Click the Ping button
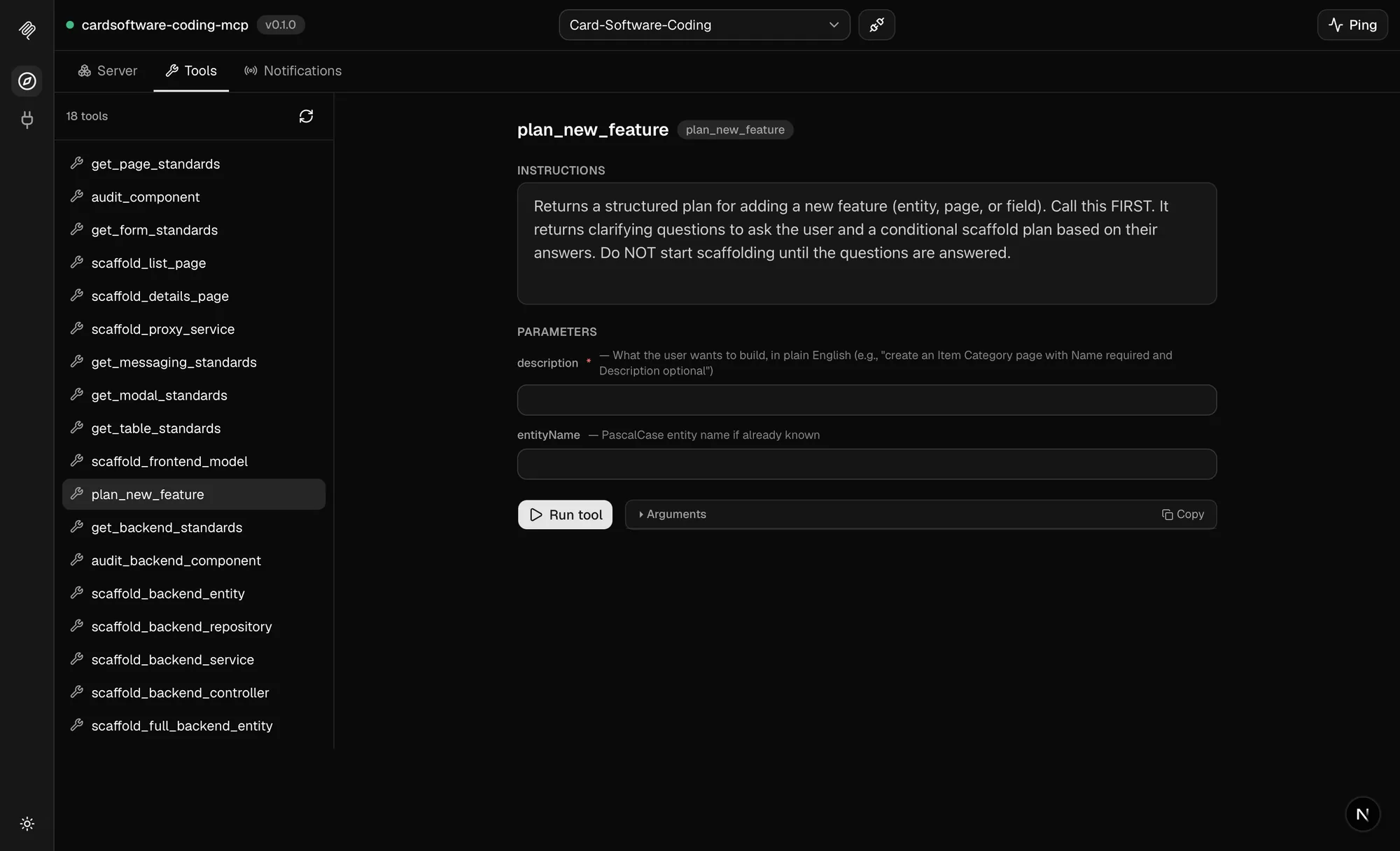Screen dimensions: 1400x851 pyautogui.click(x=1352, y=24)
